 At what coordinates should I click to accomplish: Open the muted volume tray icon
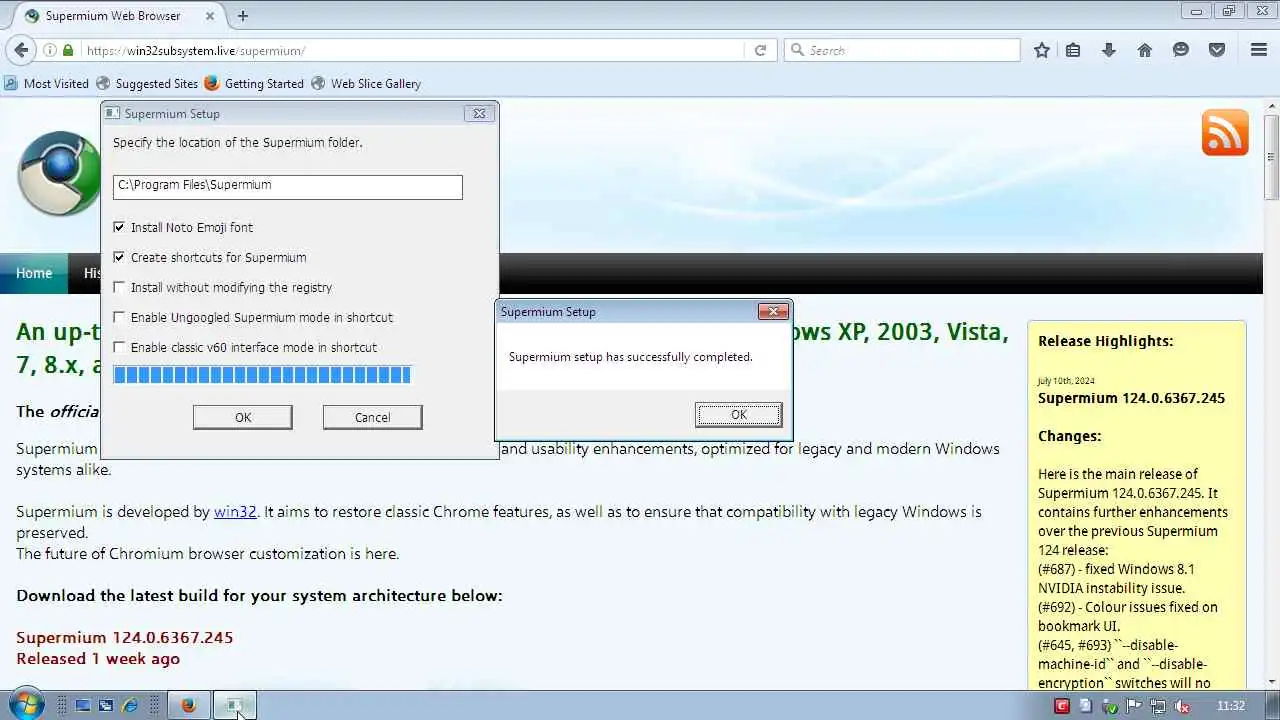point(1183,706)
